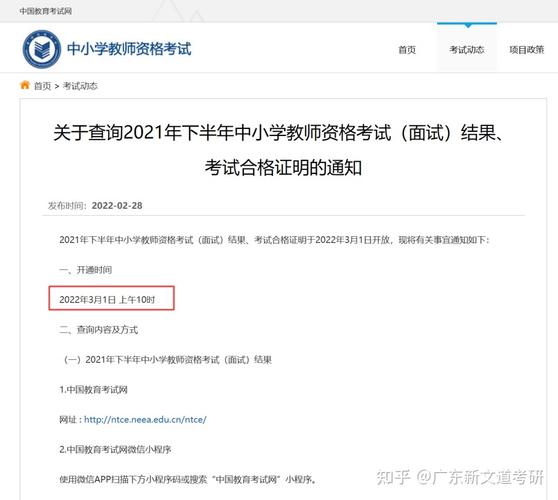This screenshot has height=500, width=558.
Task: Click the 考试动态 breadcrumb link
Action: click(x=80, y=86)
